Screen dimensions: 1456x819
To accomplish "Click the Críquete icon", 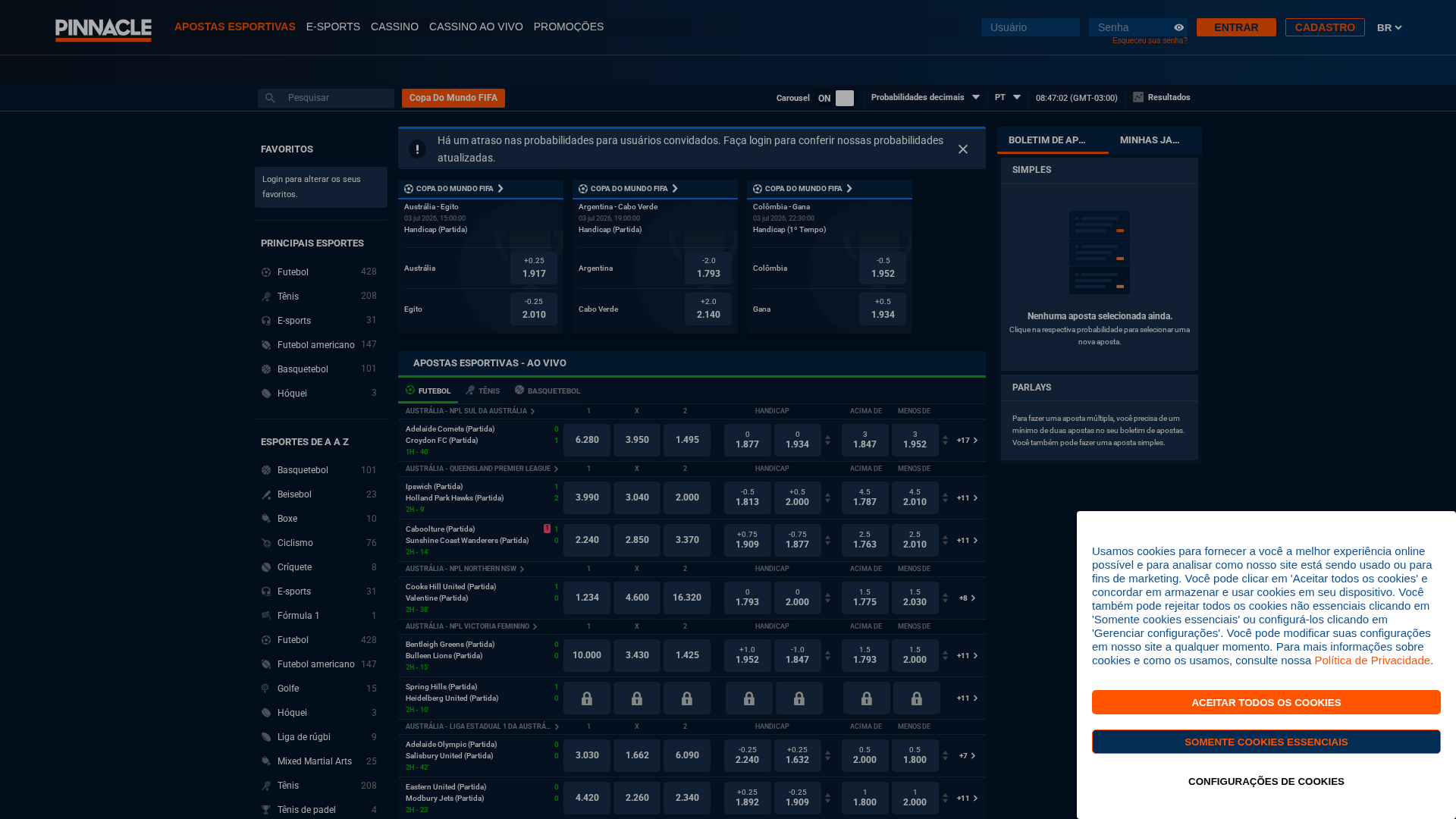I will pyautogui.click(x=266, y=567).
